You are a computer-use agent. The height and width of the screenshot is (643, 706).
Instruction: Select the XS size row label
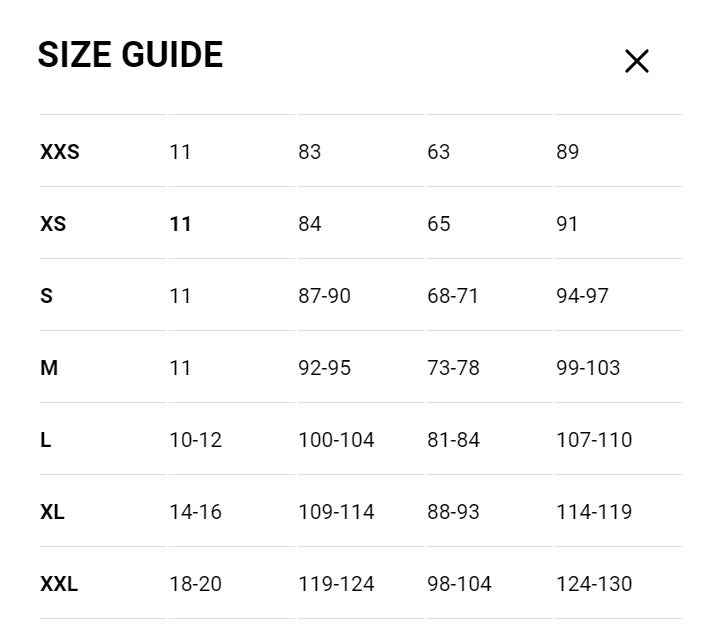53,225
